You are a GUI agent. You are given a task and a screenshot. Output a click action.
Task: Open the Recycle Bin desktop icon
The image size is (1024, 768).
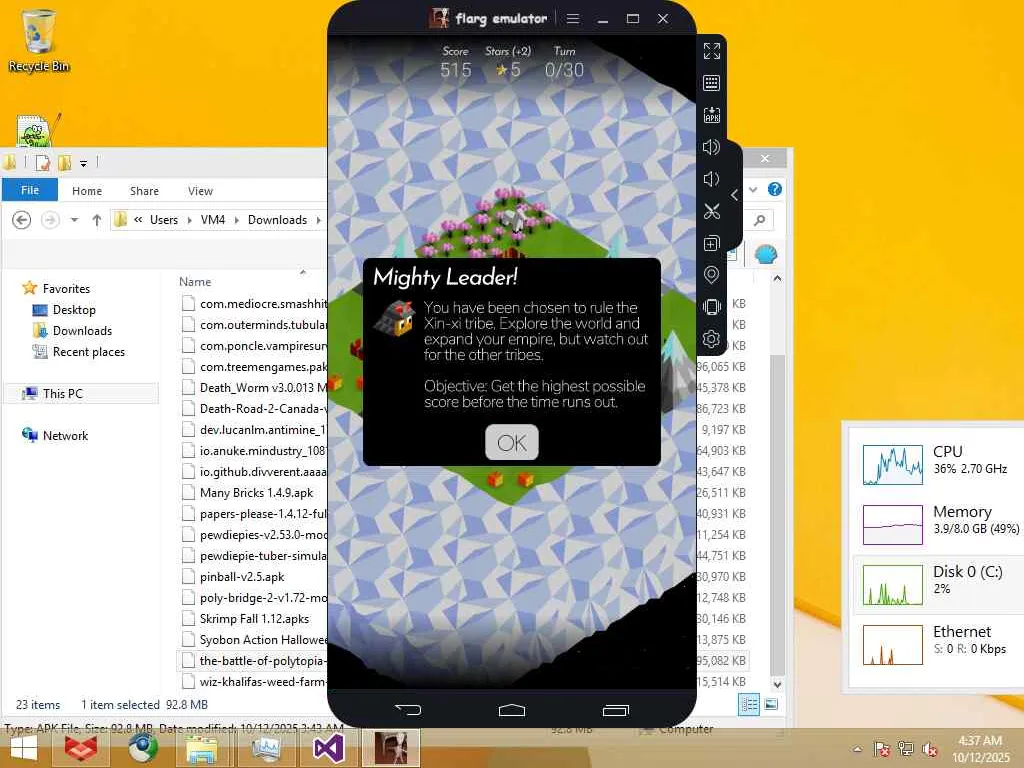(x=39, y=40)
